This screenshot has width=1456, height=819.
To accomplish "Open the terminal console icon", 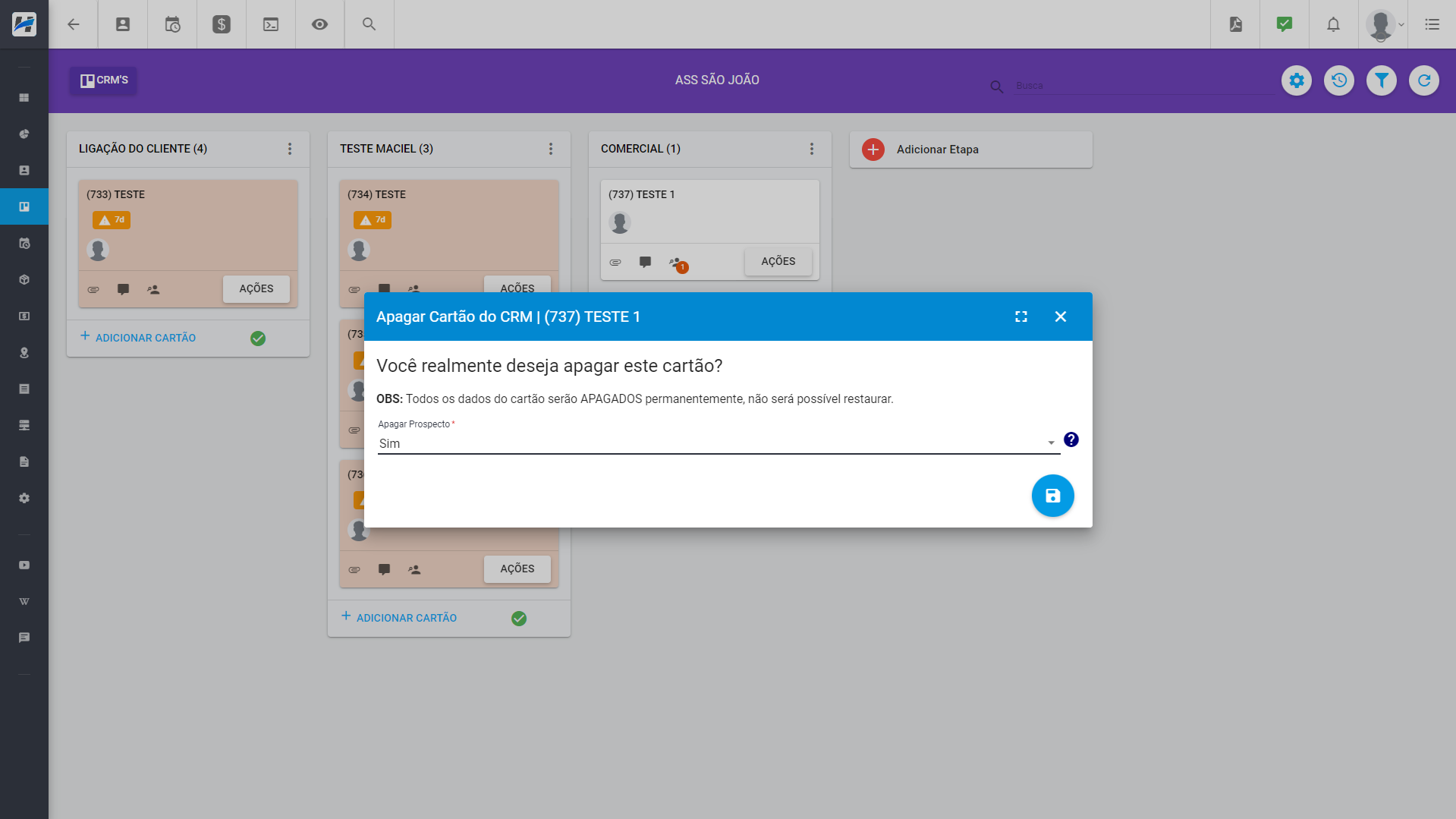I will 271,24.
